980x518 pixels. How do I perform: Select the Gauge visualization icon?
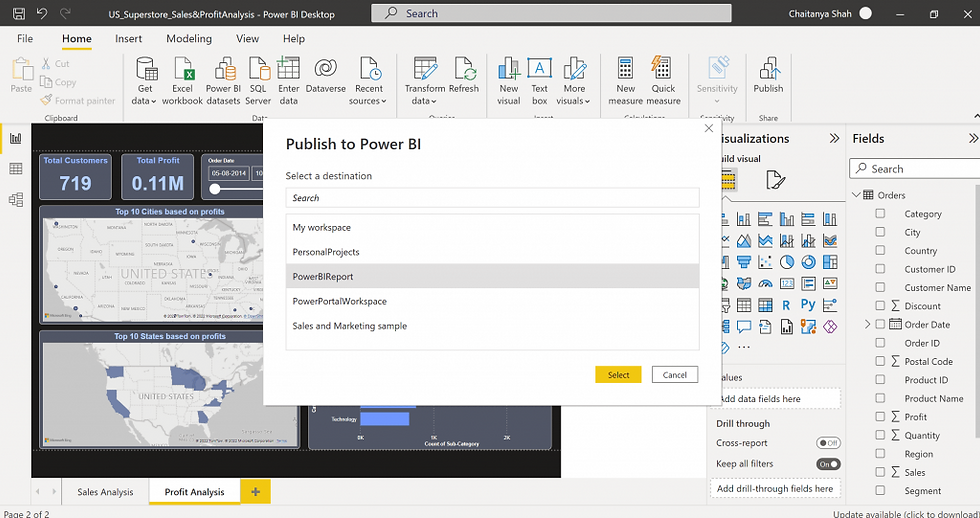pyautogui.click(x=765, y=284)
